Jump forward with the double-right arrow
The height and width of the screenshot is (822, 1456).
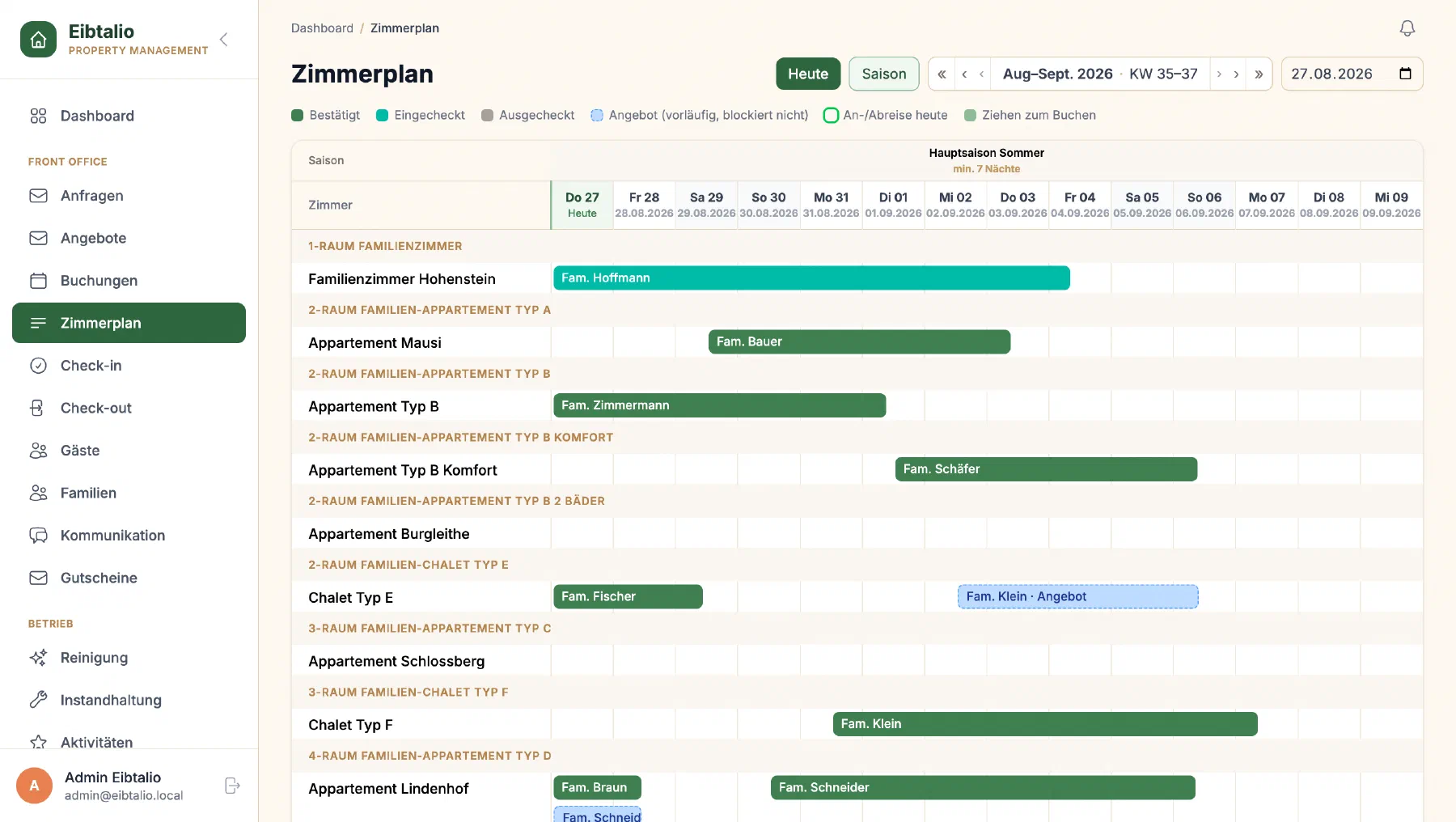1259,74
